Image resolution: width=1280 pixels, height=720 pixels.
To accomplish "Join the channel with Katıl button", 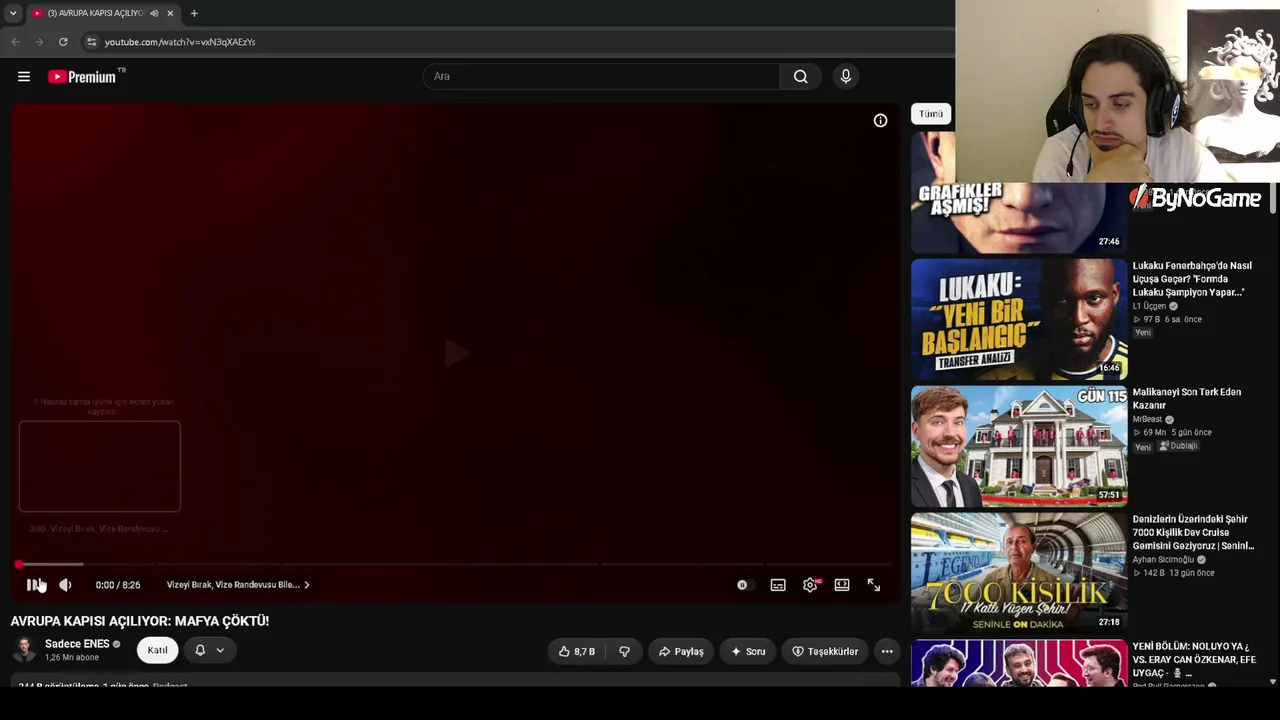I will tap(158, 651).
